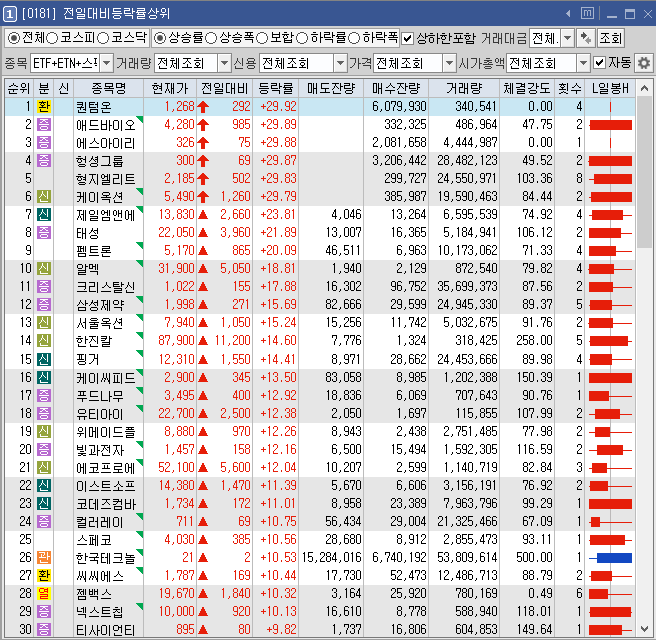Click the 증 badge on 애드바이오 row
Screen dimensions: 656x640
44,125
